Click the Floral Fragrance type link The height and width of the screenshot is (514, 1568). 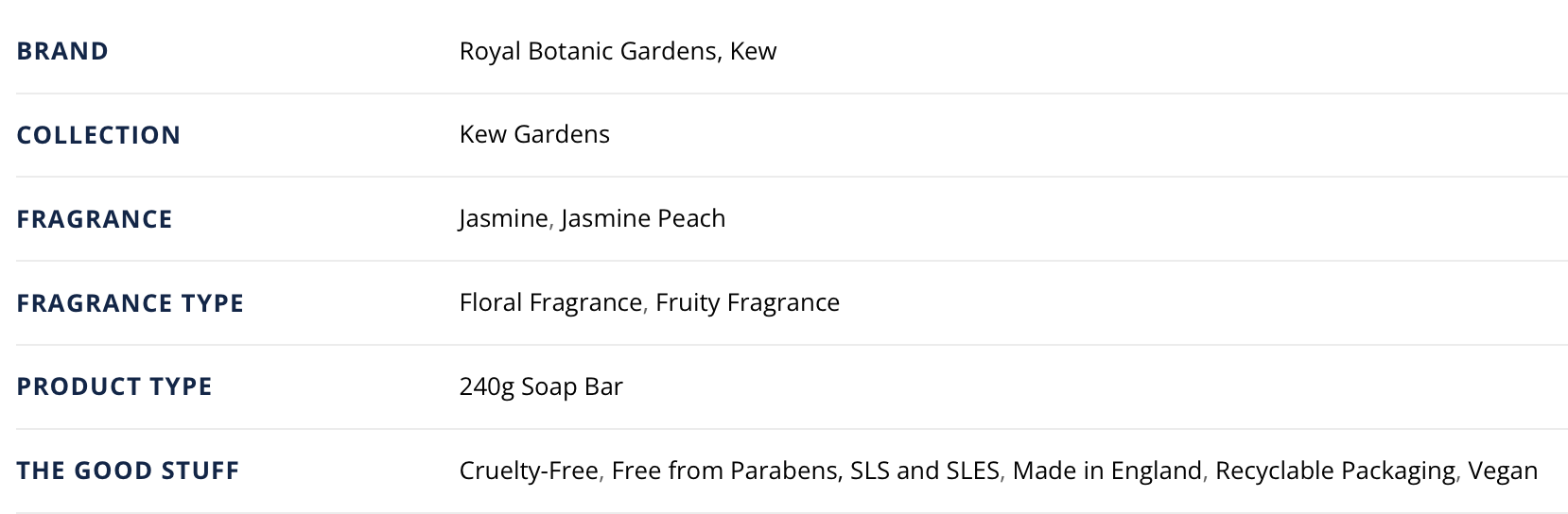coord(550,302)
